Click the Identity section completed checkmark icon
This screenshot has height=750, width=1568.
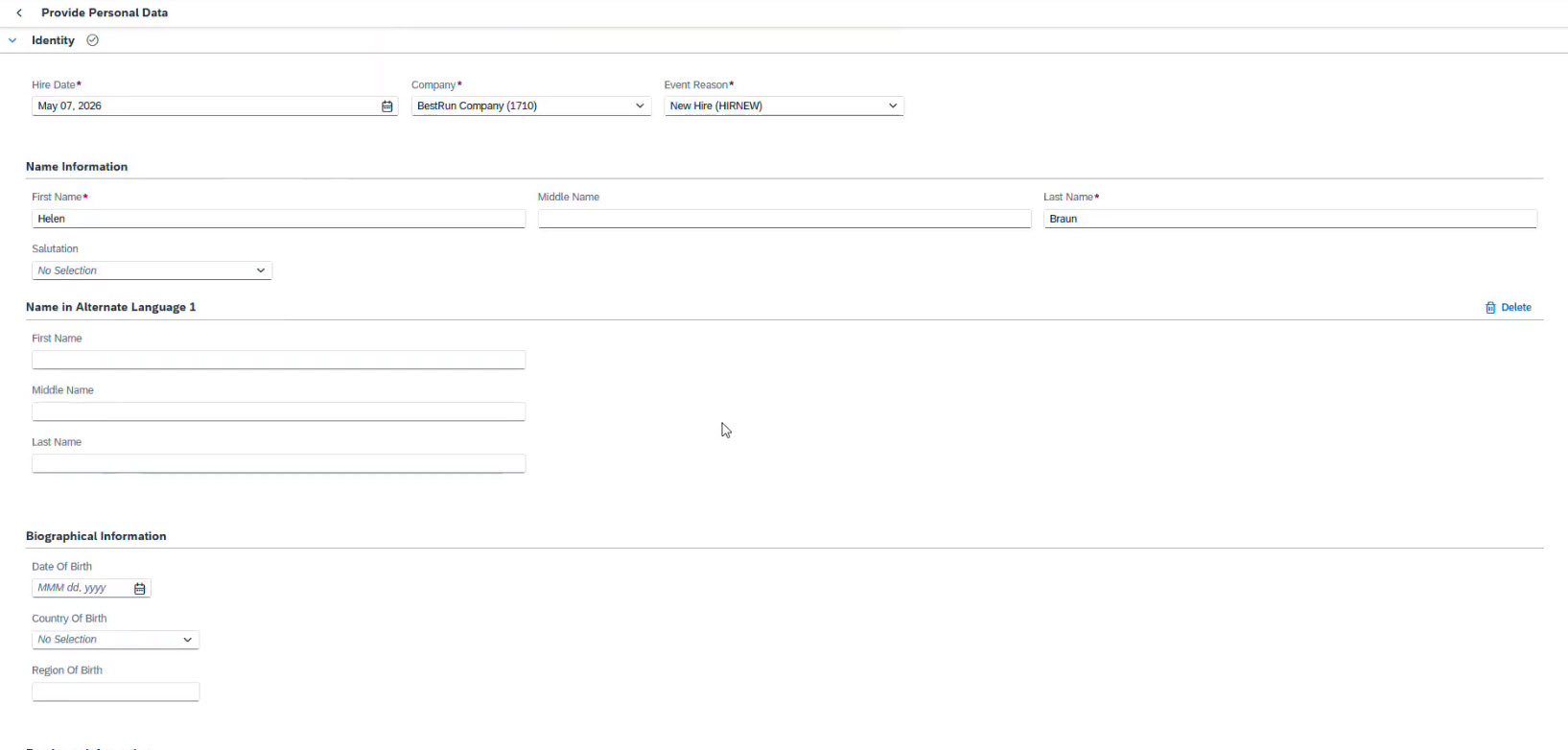(93, 40)
